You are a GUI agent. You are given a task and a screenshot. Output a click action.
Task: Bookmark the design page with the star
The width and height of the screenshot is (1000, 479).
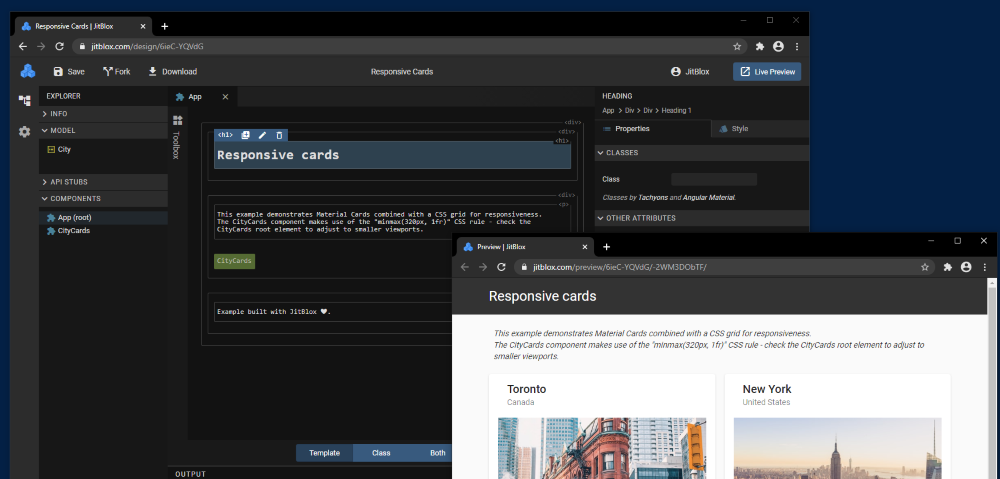point(737,47)
